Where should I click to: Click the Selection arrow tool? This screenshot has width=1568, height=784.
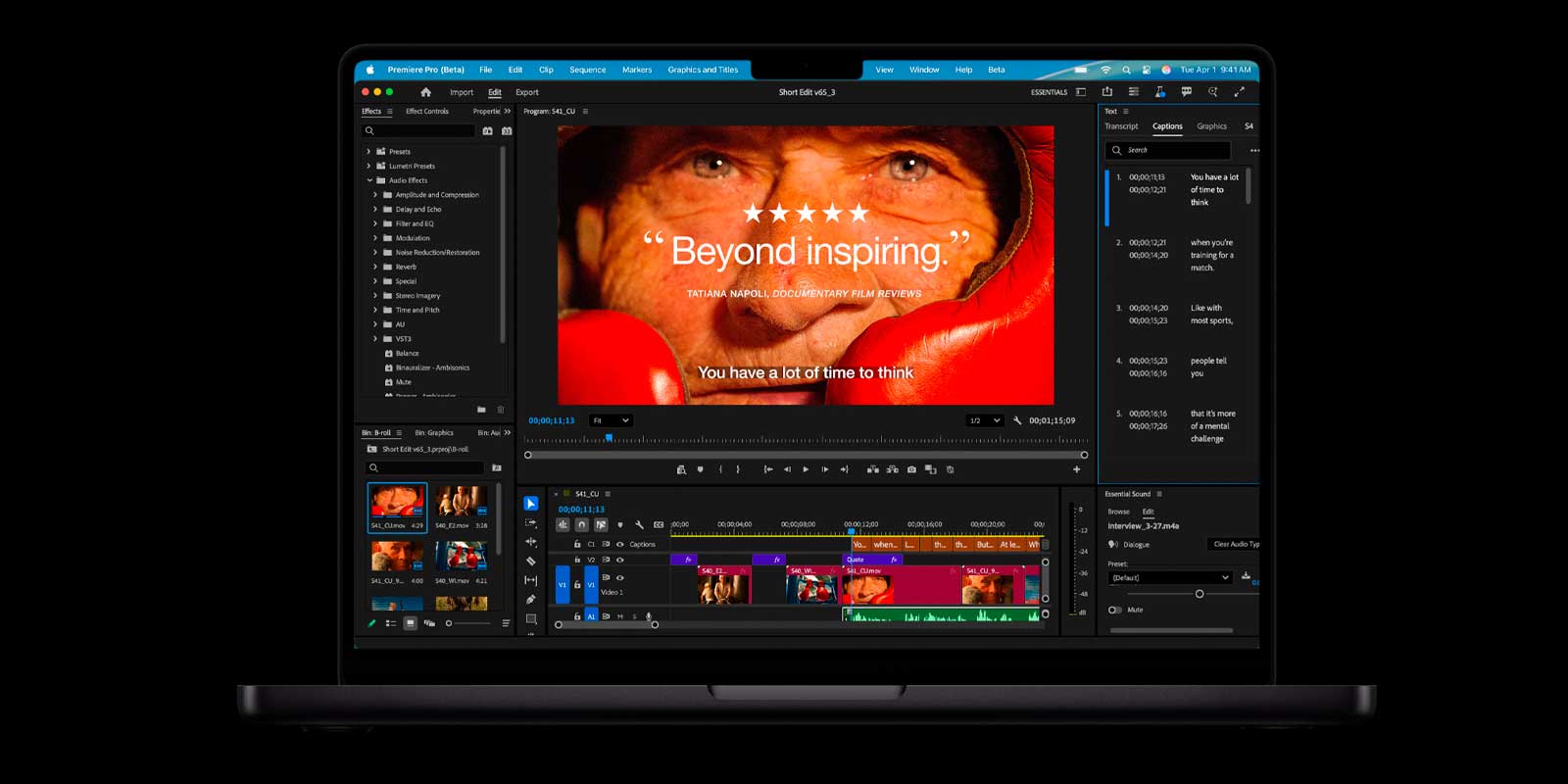click(x=531, y=504)
